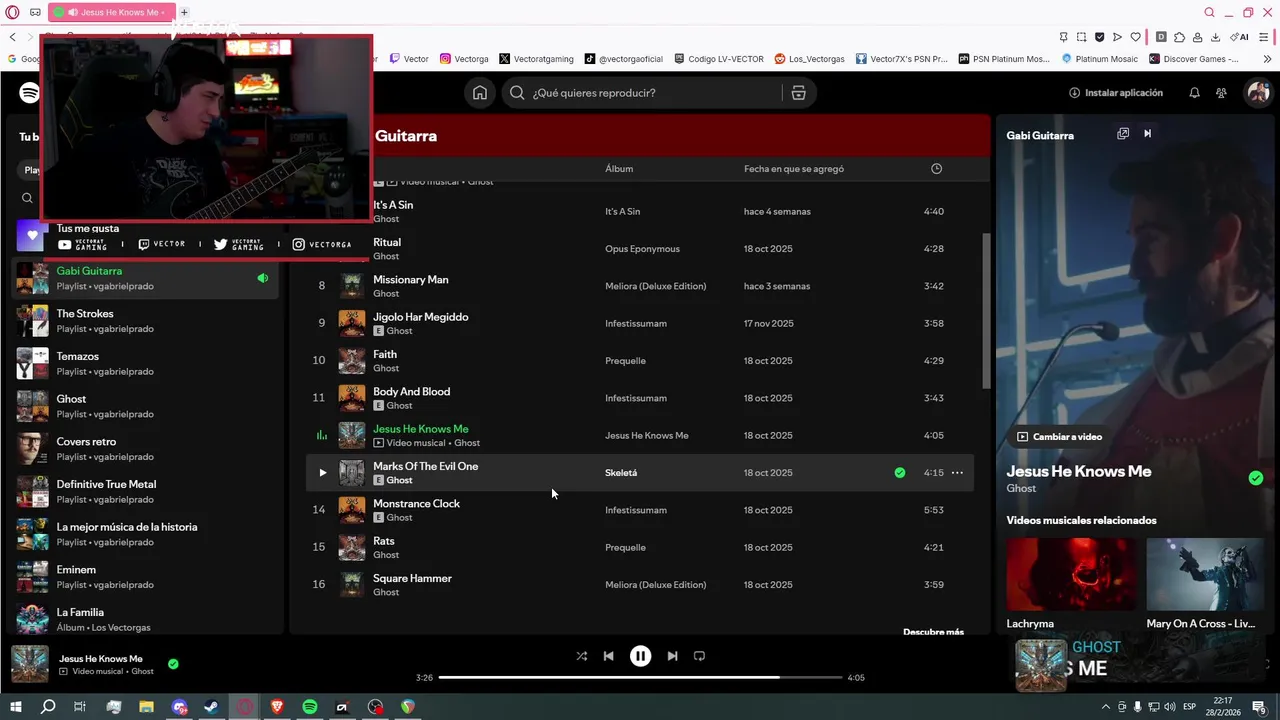The height and width of the screenshot is (720, 1280).
Task: Open the user profile avatar menu
Action: [1258, 93]
